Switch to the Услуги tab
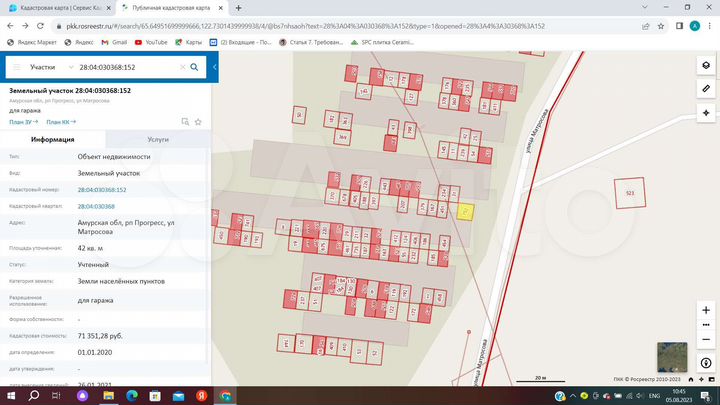 click(x=157, y=140)
